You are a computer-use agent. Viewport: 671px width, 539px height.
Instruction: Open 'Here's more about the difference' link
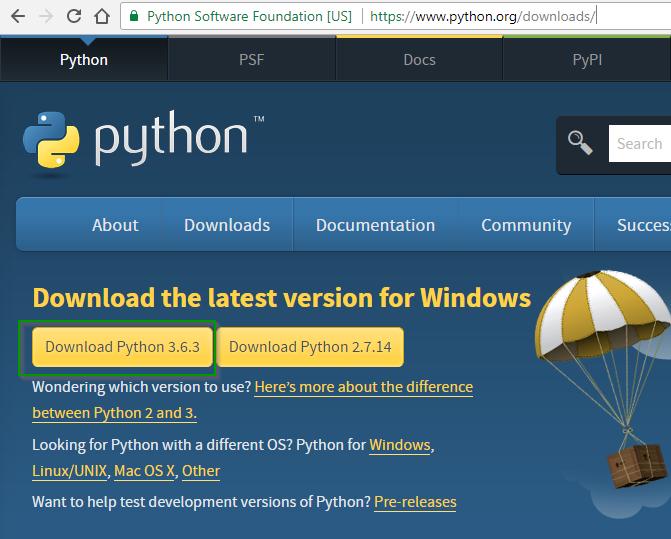[x=364, y=387]
